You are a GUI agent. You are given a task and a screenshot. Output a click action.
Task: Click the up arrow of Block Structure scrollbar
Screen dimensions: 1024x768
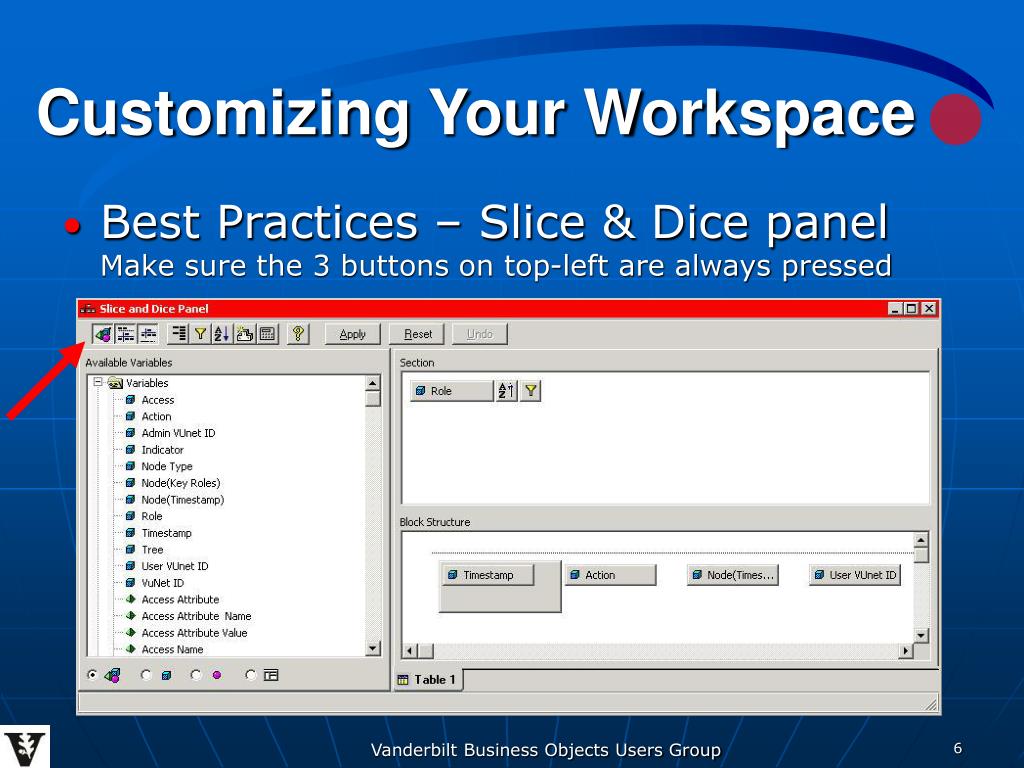[921, 540]
